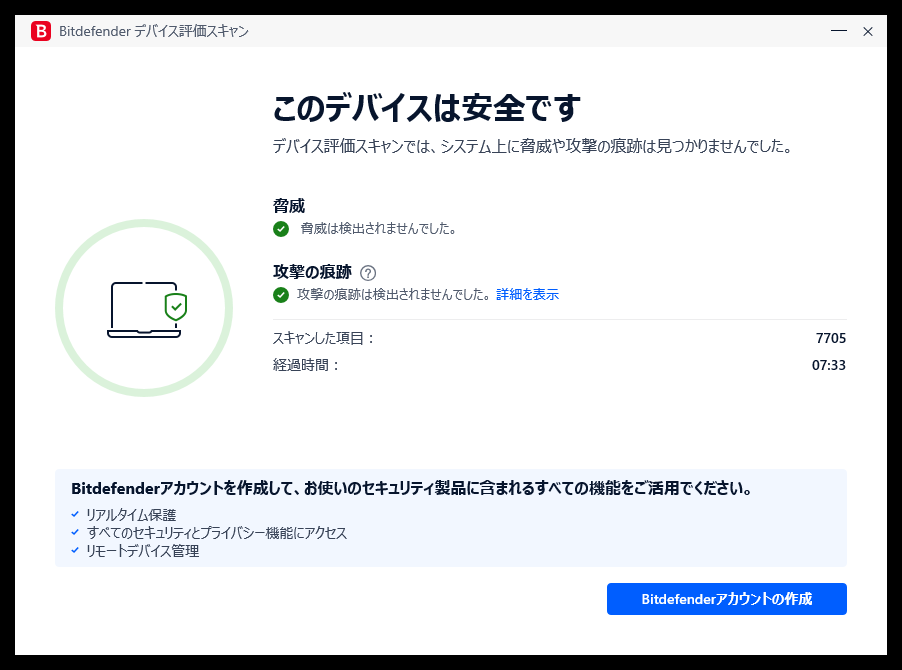Click the checkmark beside リアルタイム保護
902x670 pixels.
pos(75,514)
